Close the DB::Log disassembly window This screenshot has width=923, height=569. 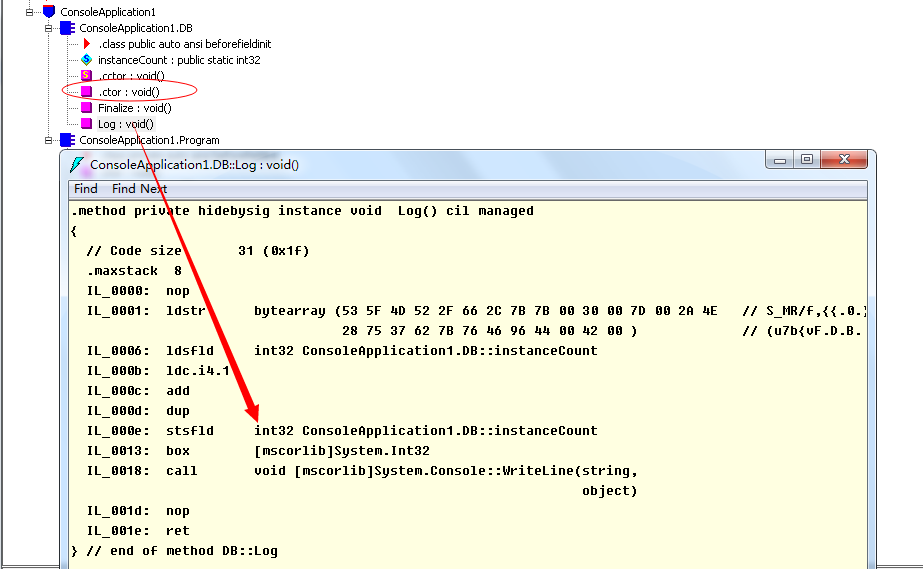[x=844, y=159]
